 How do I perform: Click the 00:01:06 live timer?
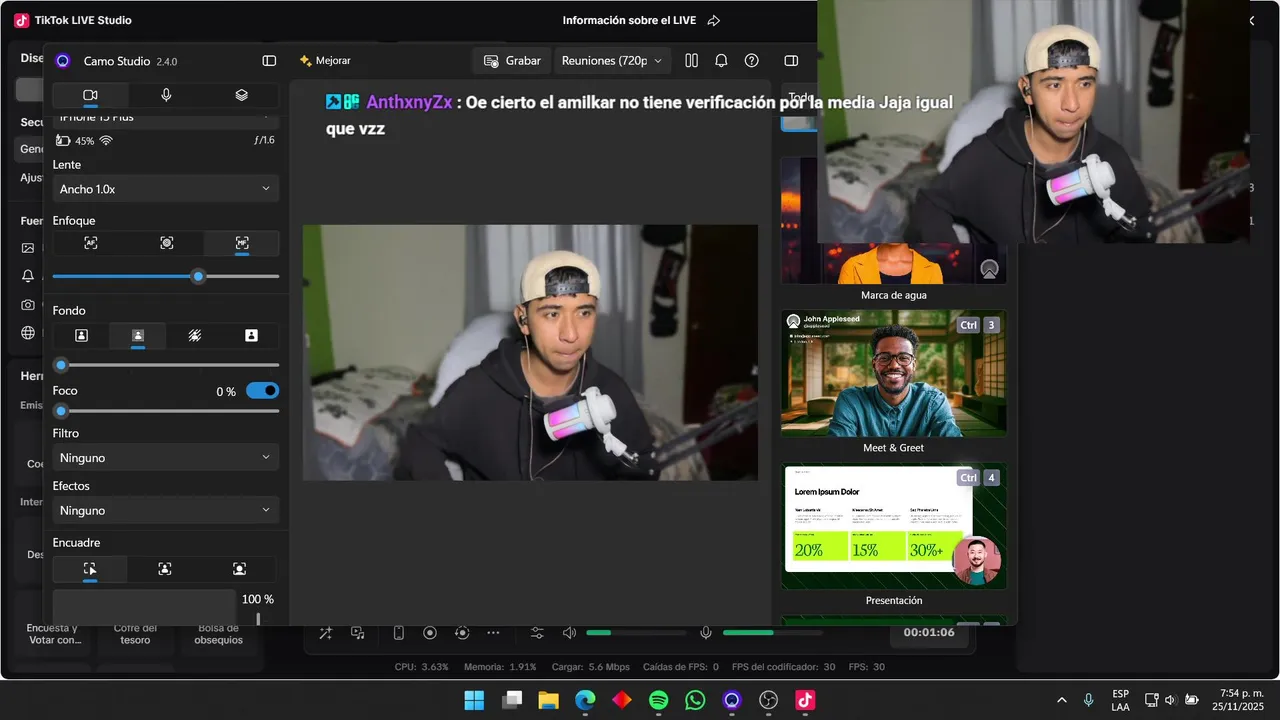929,633
